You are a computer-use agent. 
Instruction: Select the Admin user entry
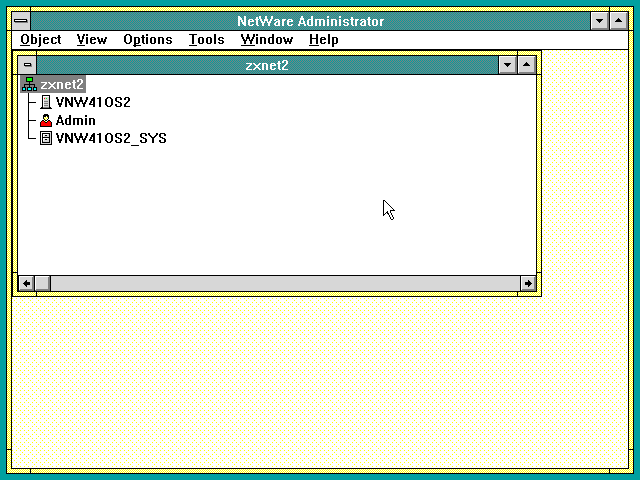[76, 120]
